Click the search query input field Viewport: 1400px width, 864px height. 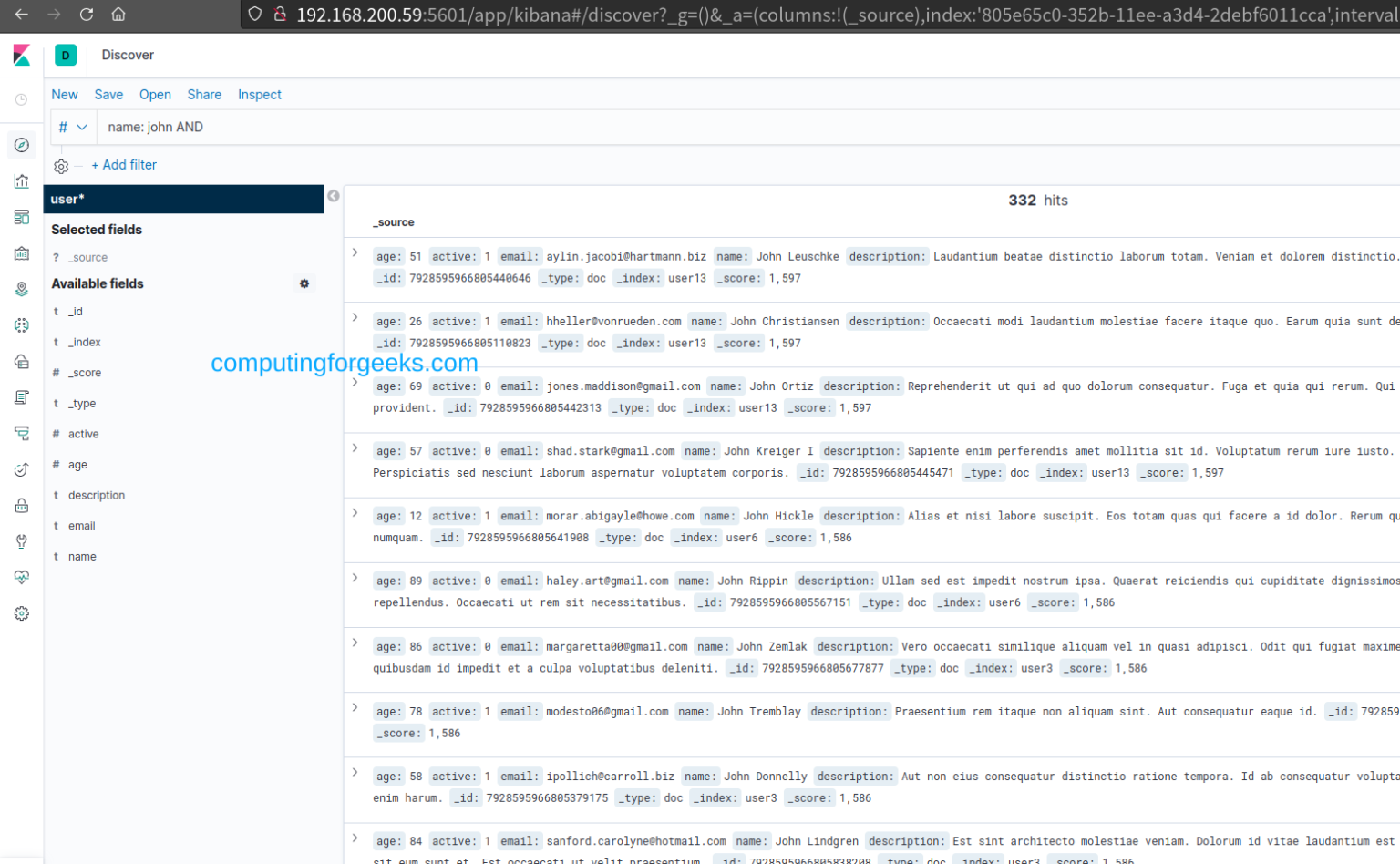point(365,127)
